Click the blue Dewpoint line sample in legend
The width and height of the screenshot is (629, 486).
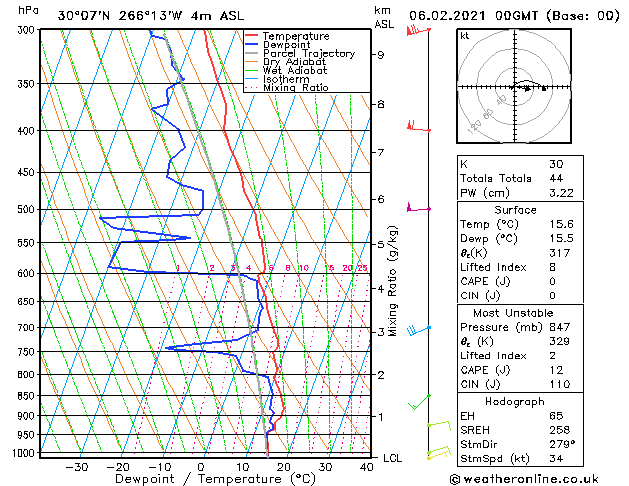click(x=251, y=44)
